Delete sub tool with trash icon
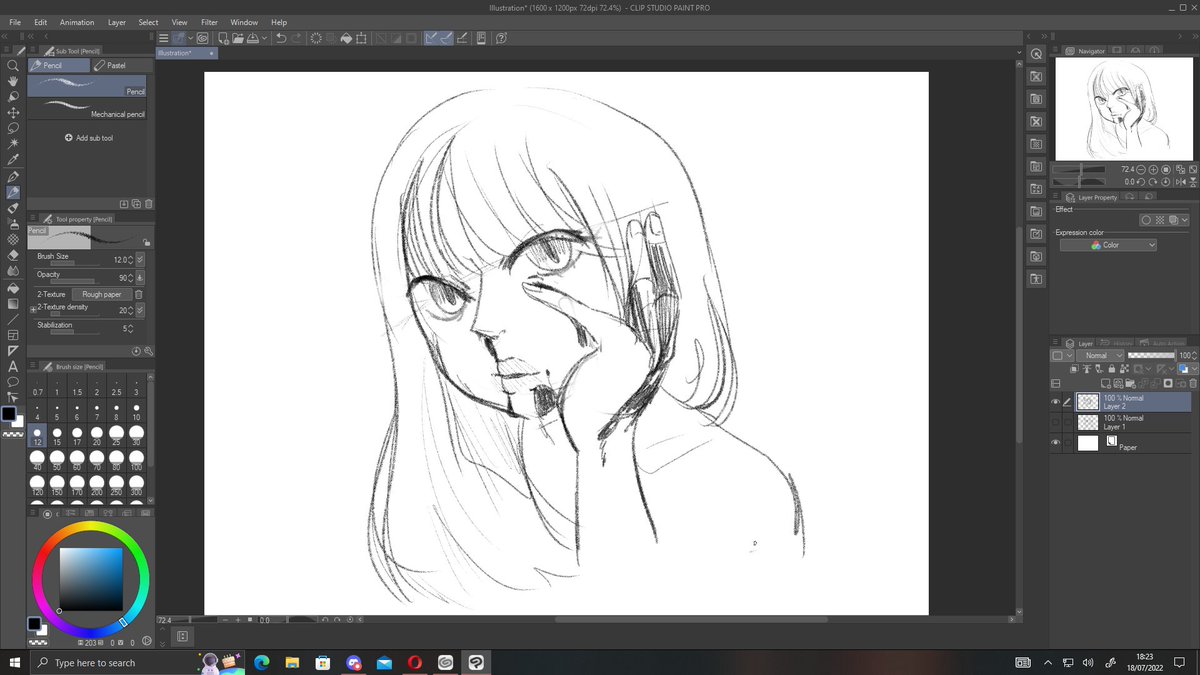1200x675 pixels. coord(148,203)
